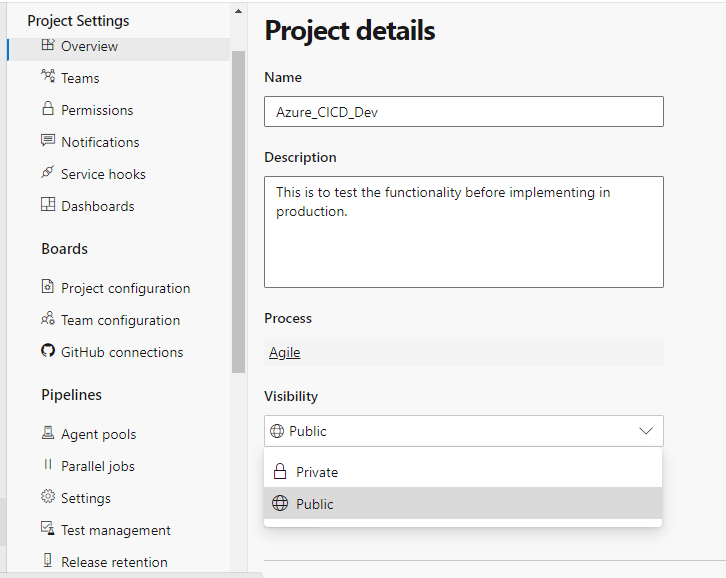Click the Service hooks plug icon

(48, 172)
